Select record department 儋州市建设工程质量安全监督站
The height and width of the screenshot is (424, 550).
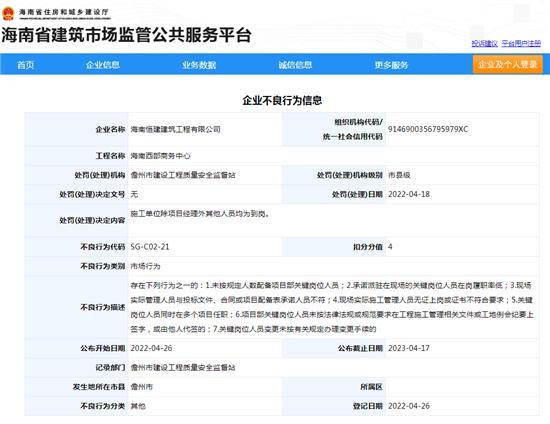(183, 368)
